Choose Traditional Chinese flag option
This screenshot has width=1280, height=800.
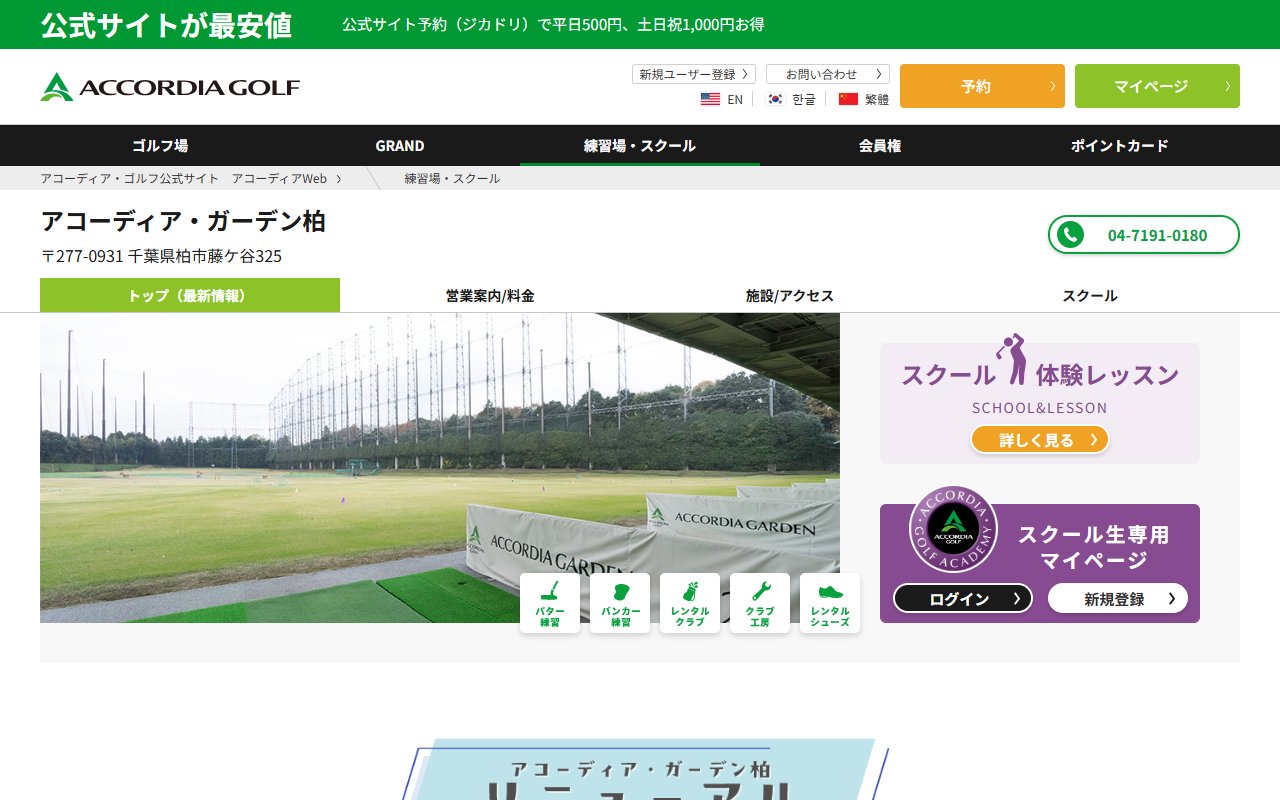[x=864, y=99]
